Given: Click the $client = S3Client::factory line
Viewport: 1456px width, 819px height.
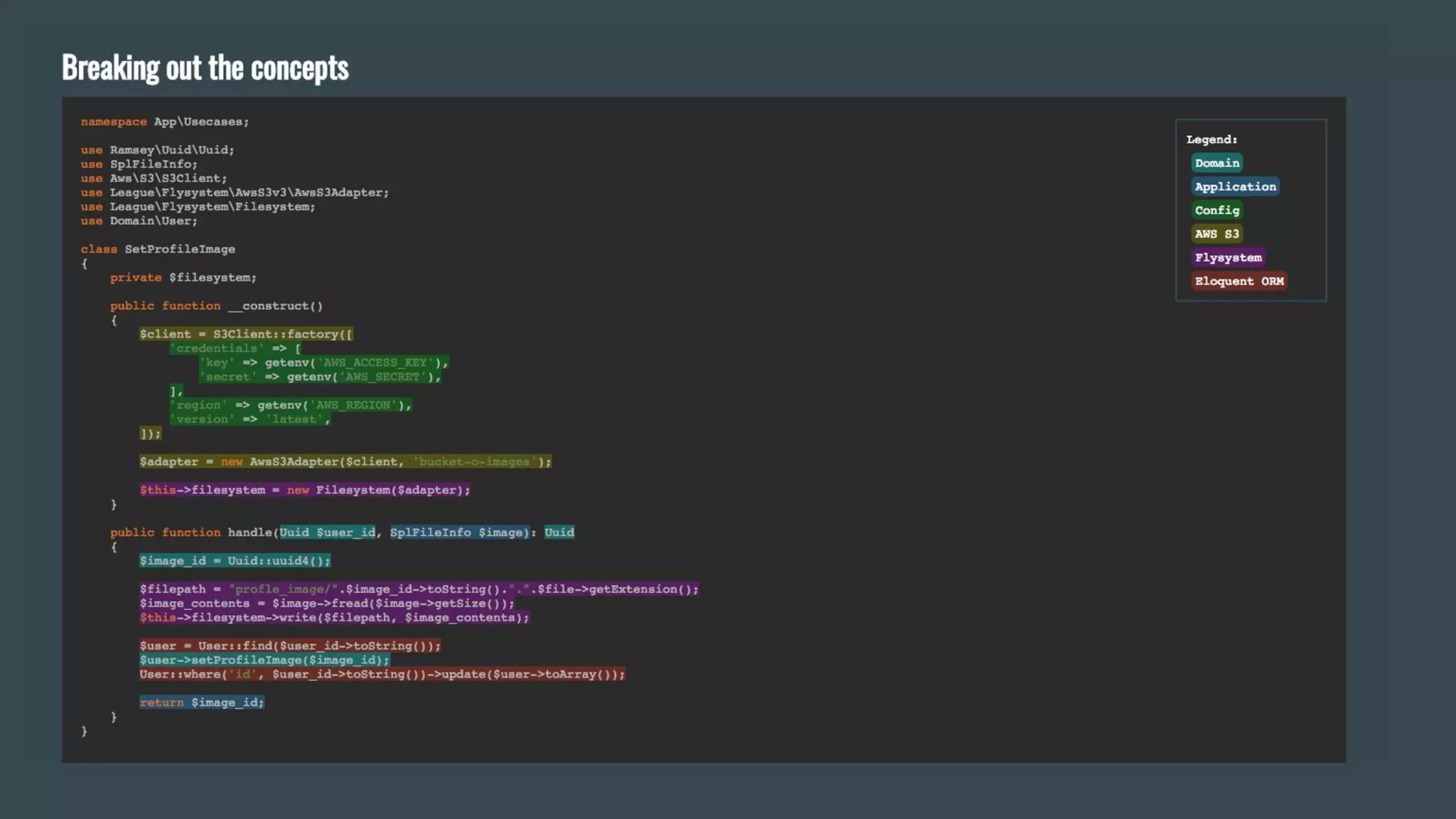Looking at the screenshot, I should [x=246, y=334].
